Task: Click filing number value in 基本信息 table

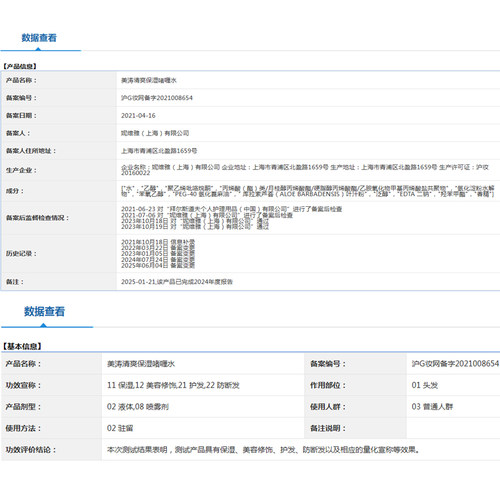Action: pos(455,364)
